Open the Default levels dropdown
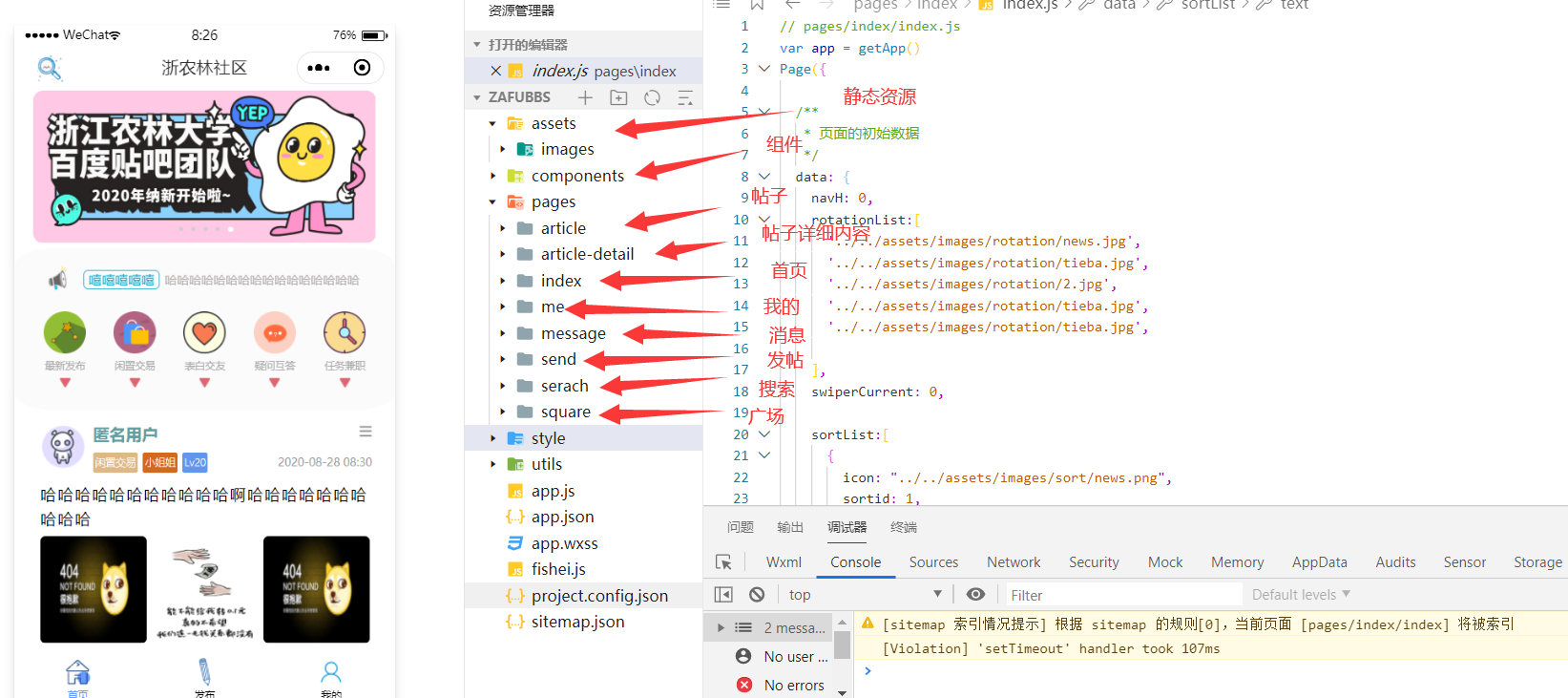 click(1301, 594)
